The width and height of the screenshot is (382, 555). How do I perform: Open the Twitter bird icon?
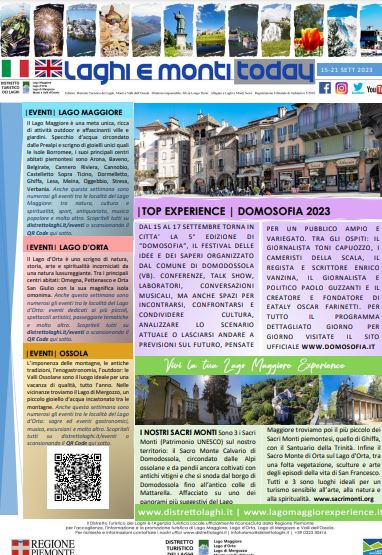pos(358,88)
